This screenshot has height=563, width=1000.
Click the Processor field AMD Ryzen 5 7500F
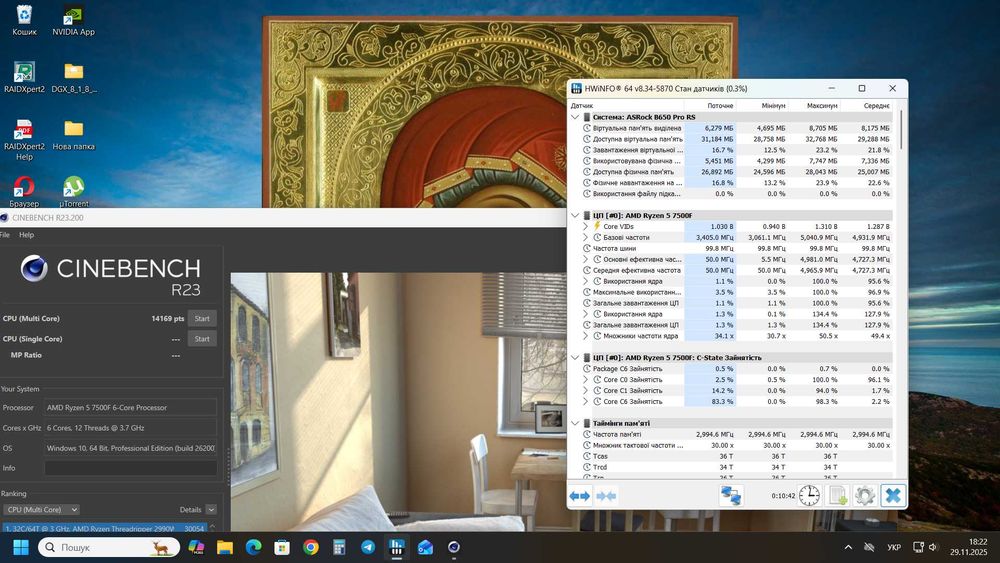coord(131,407)
